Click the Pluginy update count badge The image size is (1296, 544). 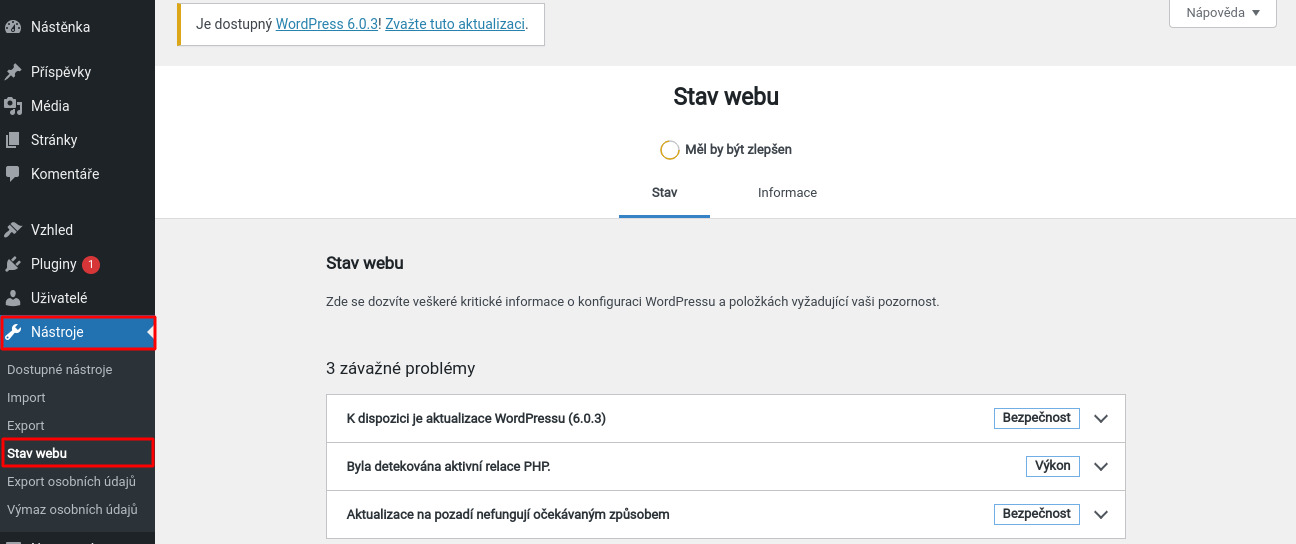coord(91,265)
